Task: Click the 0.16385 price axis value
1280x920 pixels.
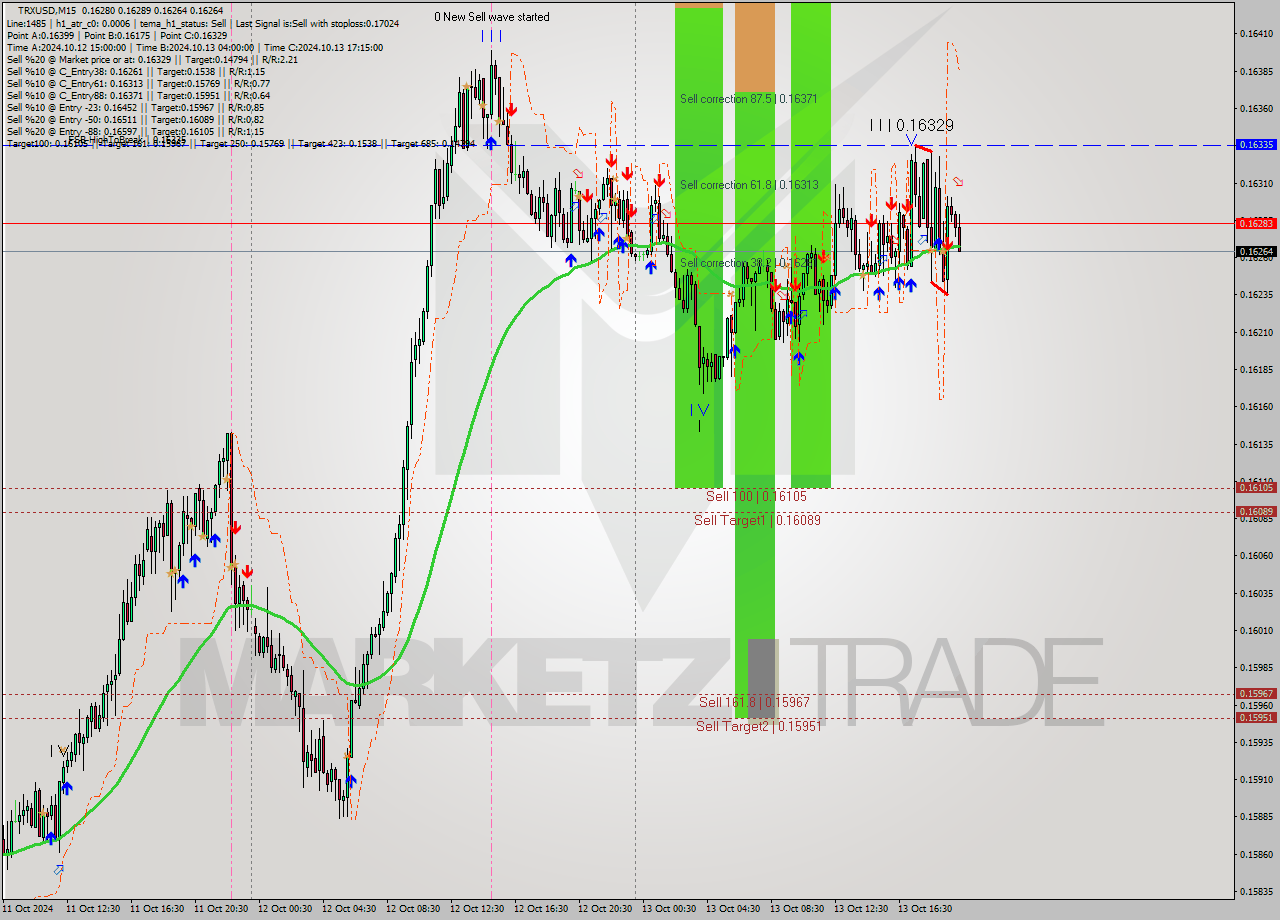Action: 1256,71
